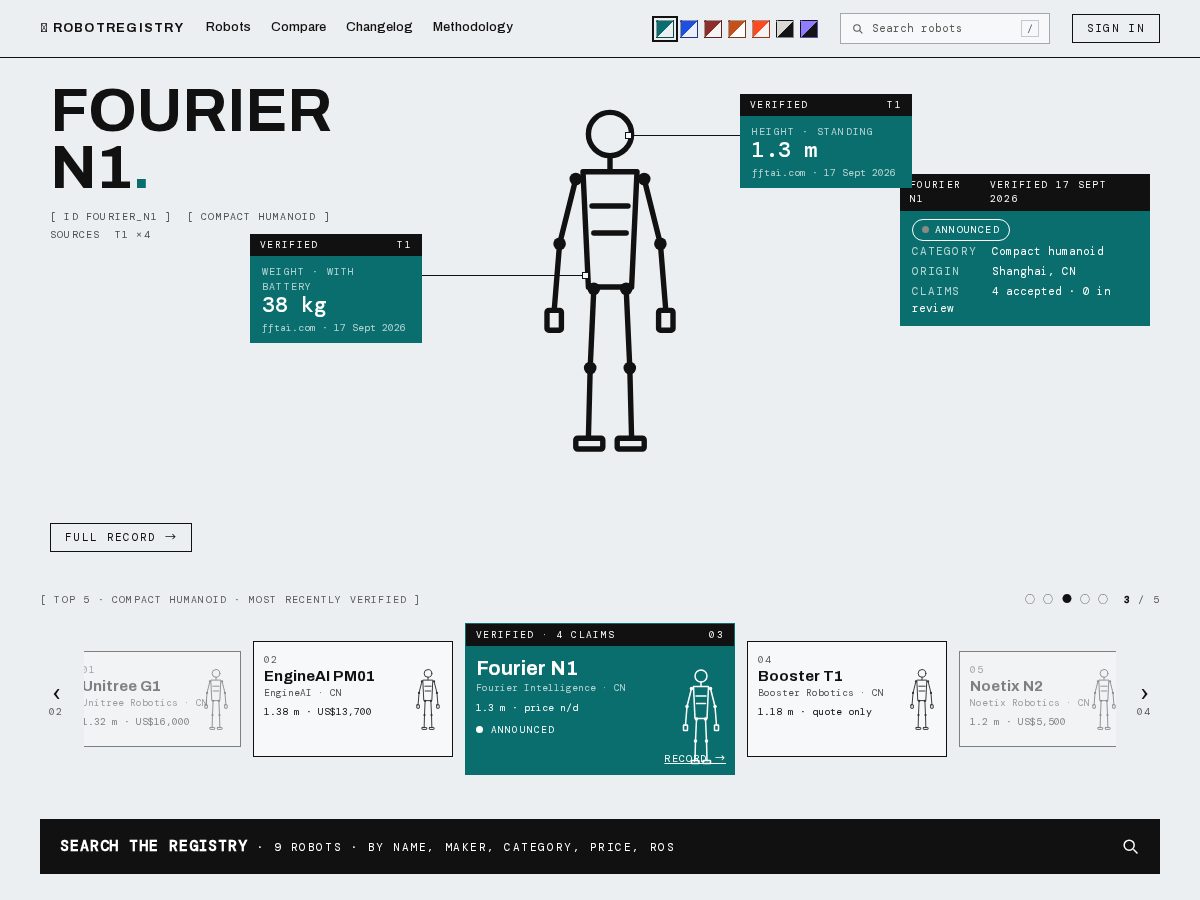Go to RoboTregistry home logo
The image size is (1200, 900).
(x=112, y=28)
